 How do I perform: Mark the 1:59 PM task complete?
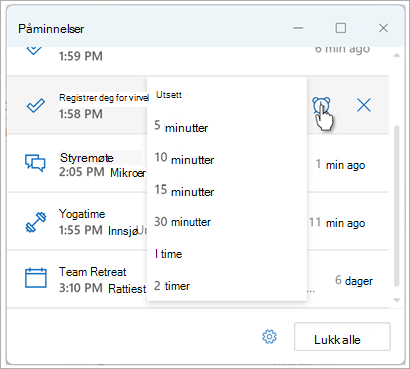34,50
